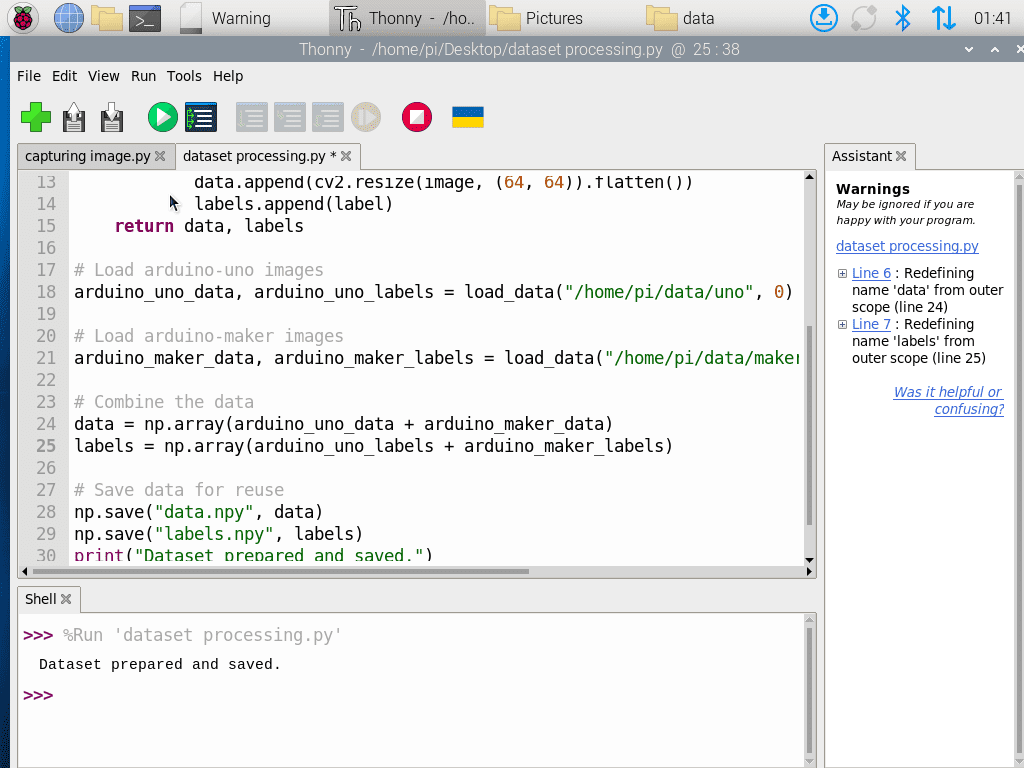Run current script with green play button
1024x768 pixels.
pos(162,117)
